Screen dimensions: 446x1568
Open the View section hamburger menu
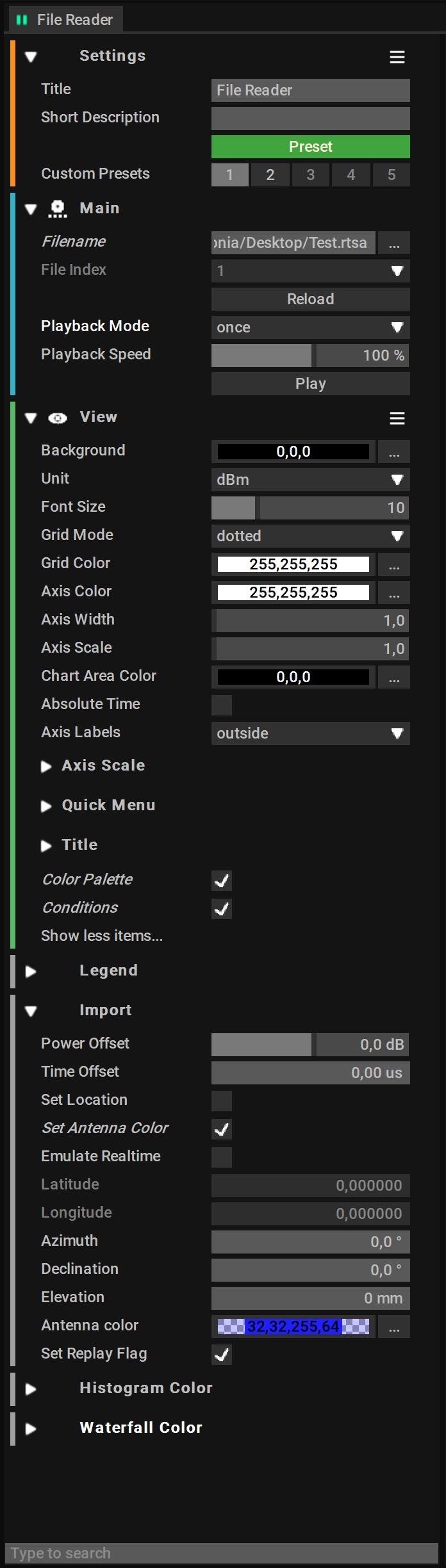[397, 418]
